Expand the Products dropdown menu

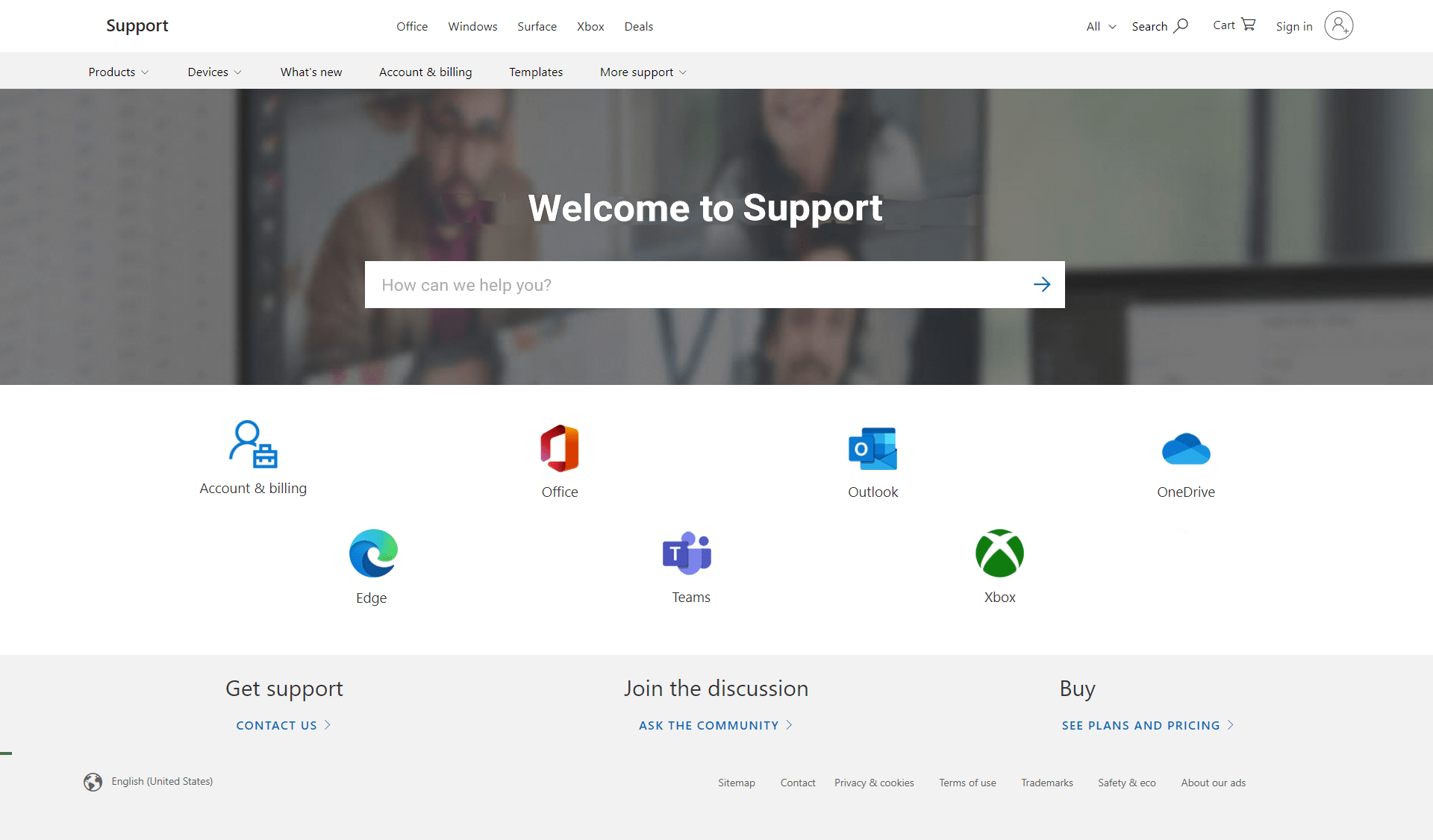pyautogui.click(x=119, y=72)
